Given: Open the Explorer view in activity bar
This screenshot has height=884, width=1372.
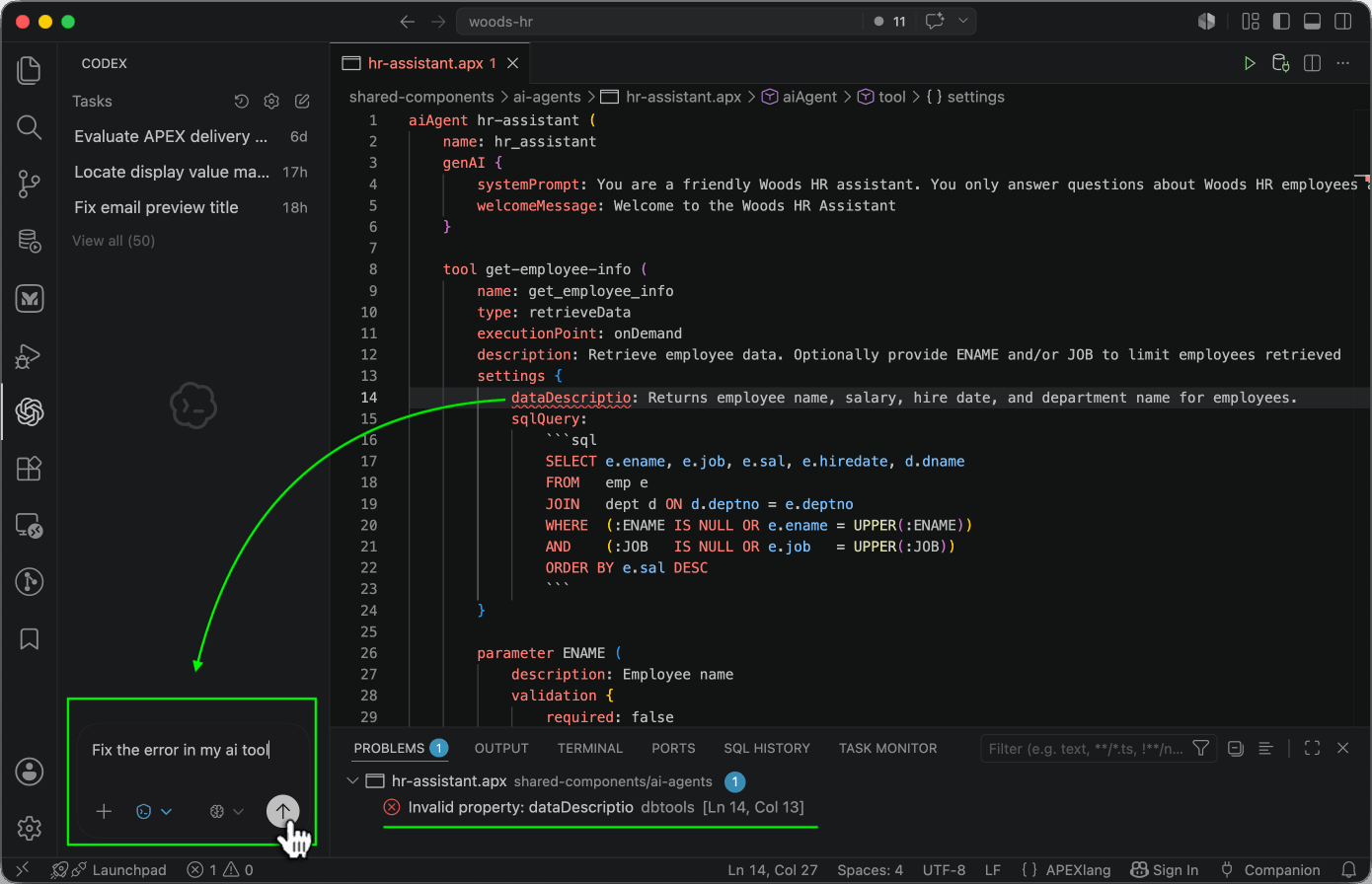Looking at the screenshot, I should [x=30, y=70].
